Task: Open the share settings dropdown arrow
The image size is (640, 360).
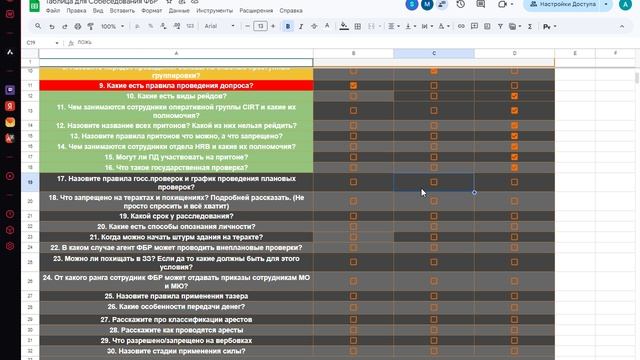Action: [x=606, y=4]
